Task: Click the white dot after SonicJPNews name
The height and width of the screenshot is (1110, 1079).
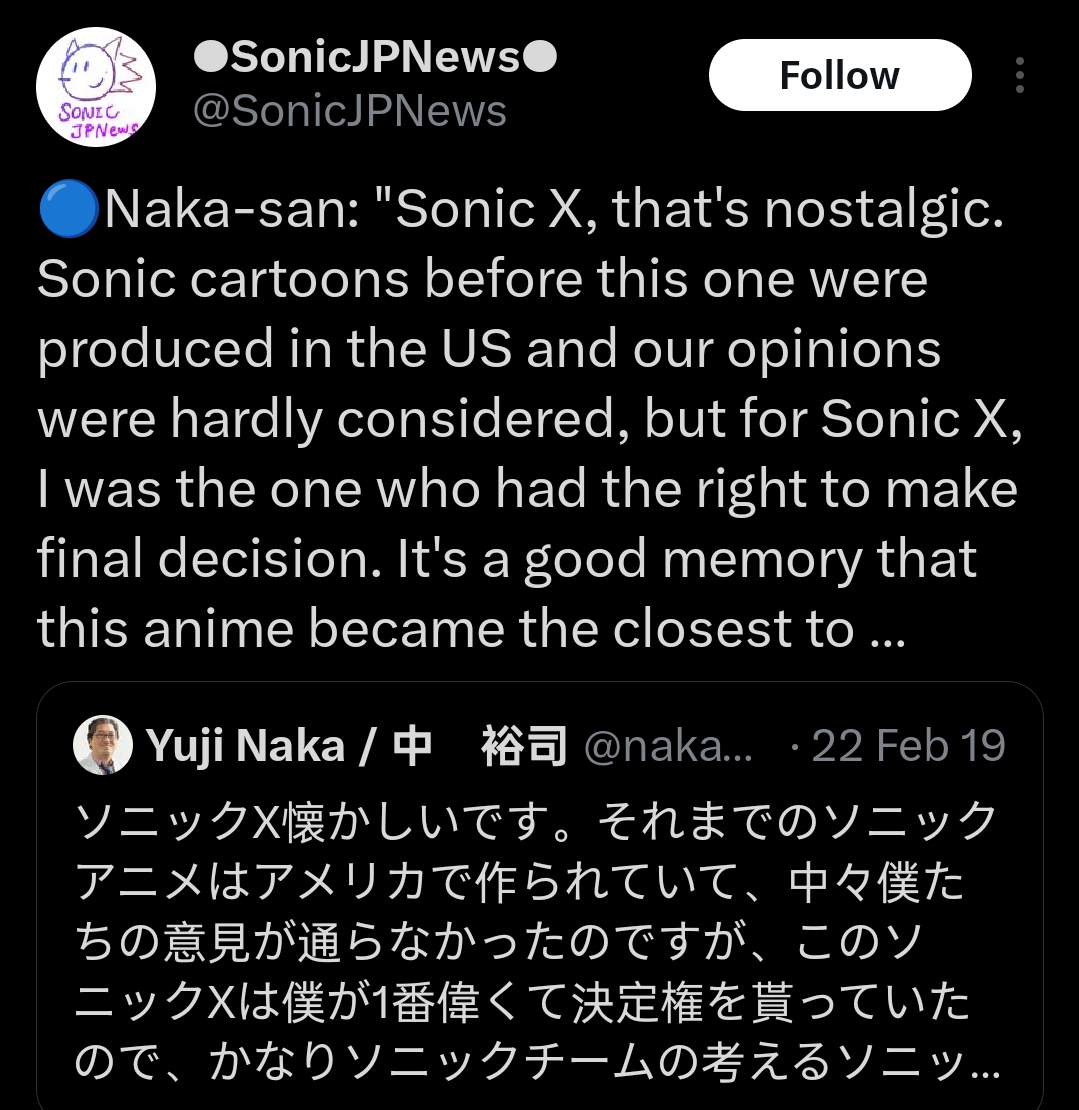Action: tap(540, 57)
